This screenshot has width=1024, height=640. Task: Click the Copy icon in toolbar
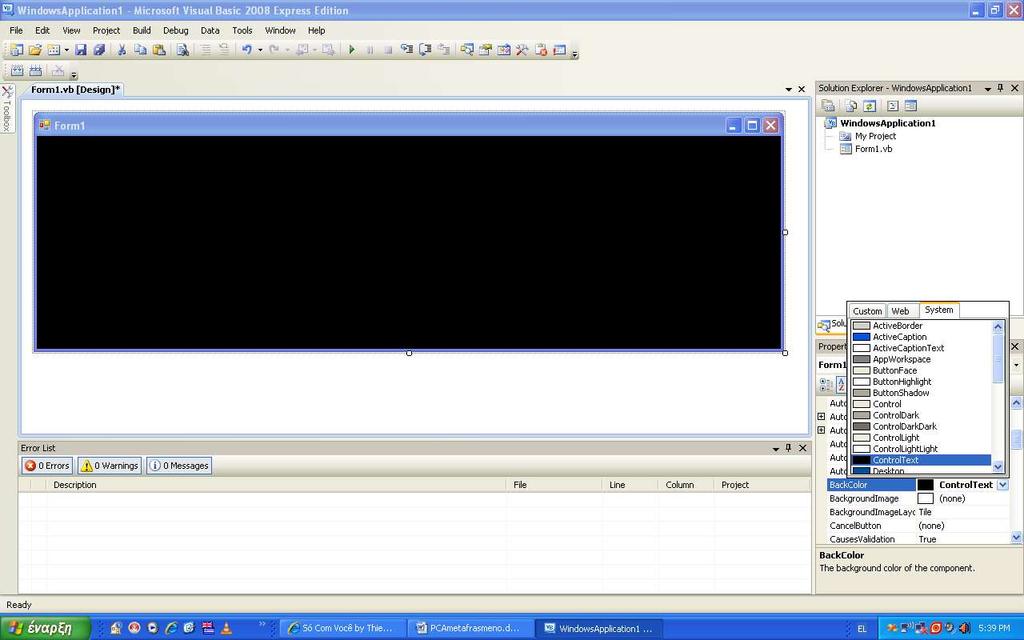point(140,50)
